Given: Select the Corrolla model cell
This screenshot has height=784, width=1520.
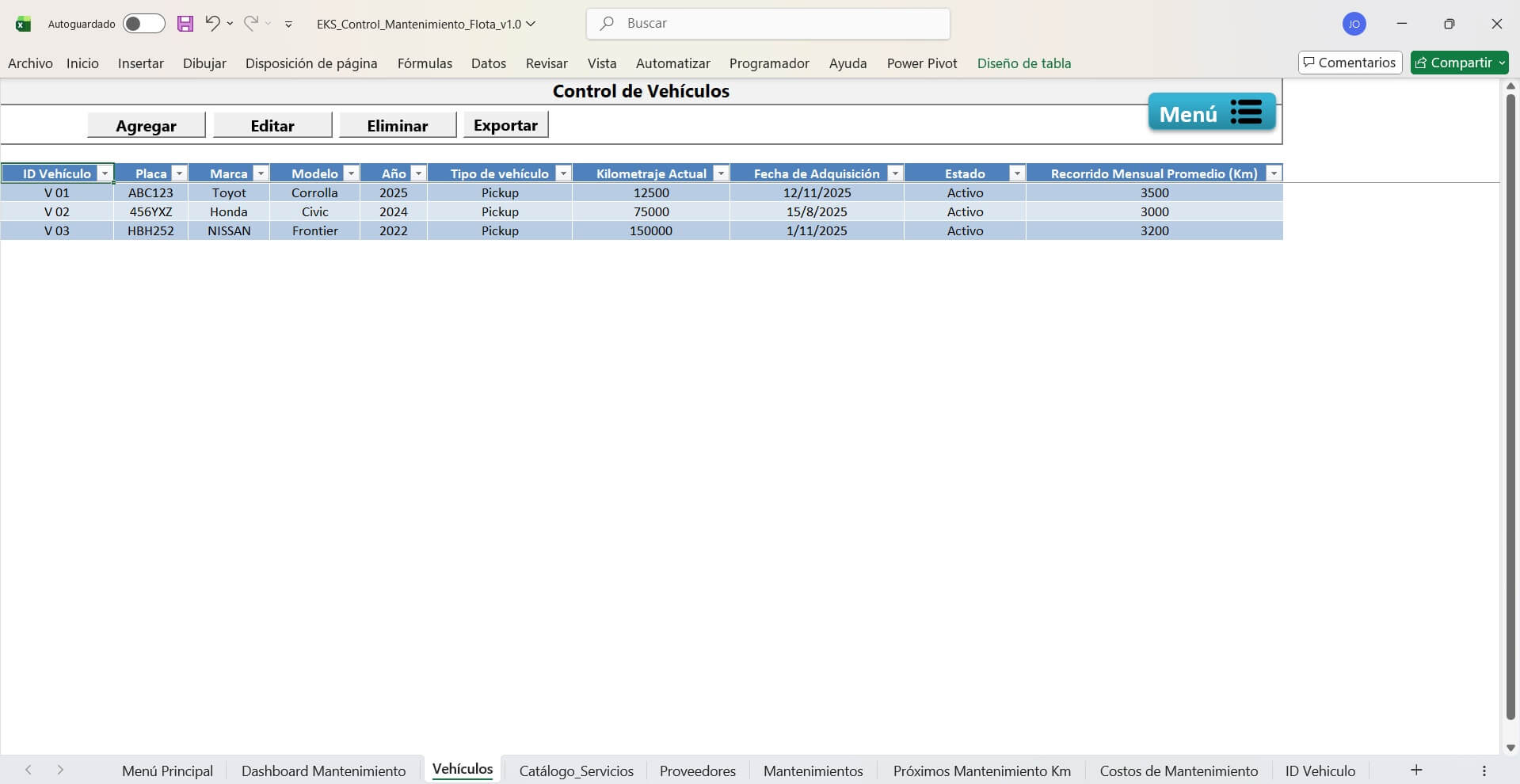Looking at the screenshot, I should click(314, 192).
